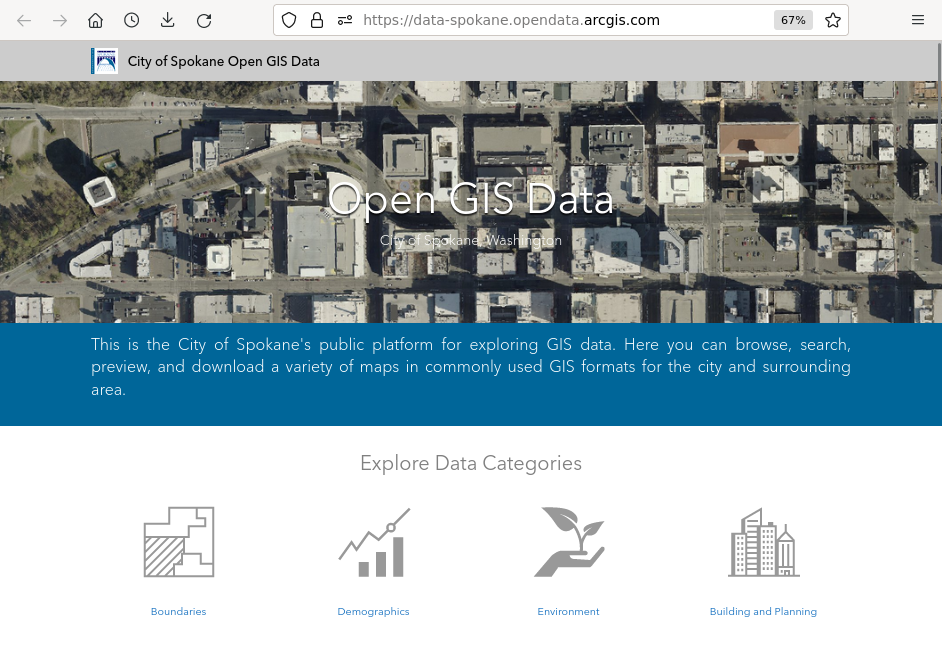Viewport: 942px width, 657px height.
Task: Click the Boundaries category map icon
Action: pyautogui.click(x=179, y=542)
